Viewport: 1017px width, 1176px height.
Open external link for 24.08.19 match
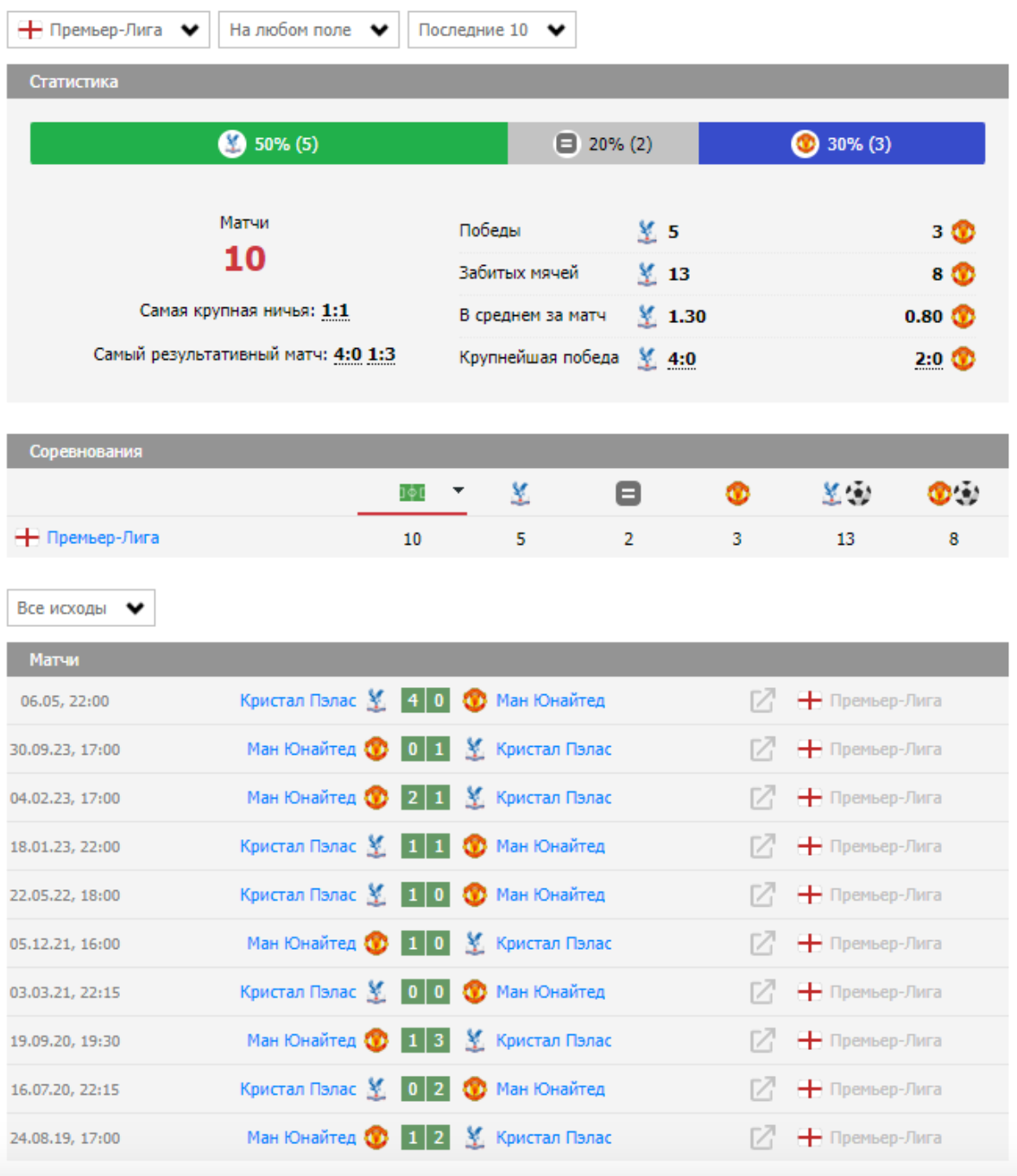761,1137
